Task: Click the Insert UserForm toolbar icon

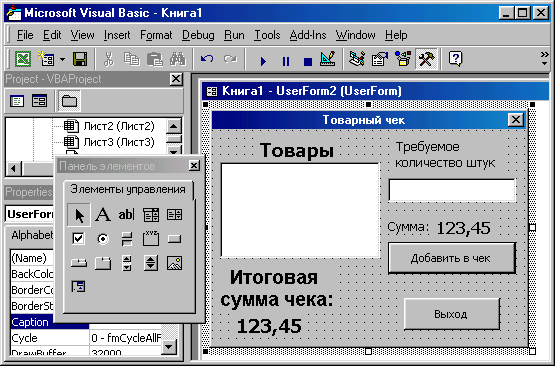Action: (46, 59)
